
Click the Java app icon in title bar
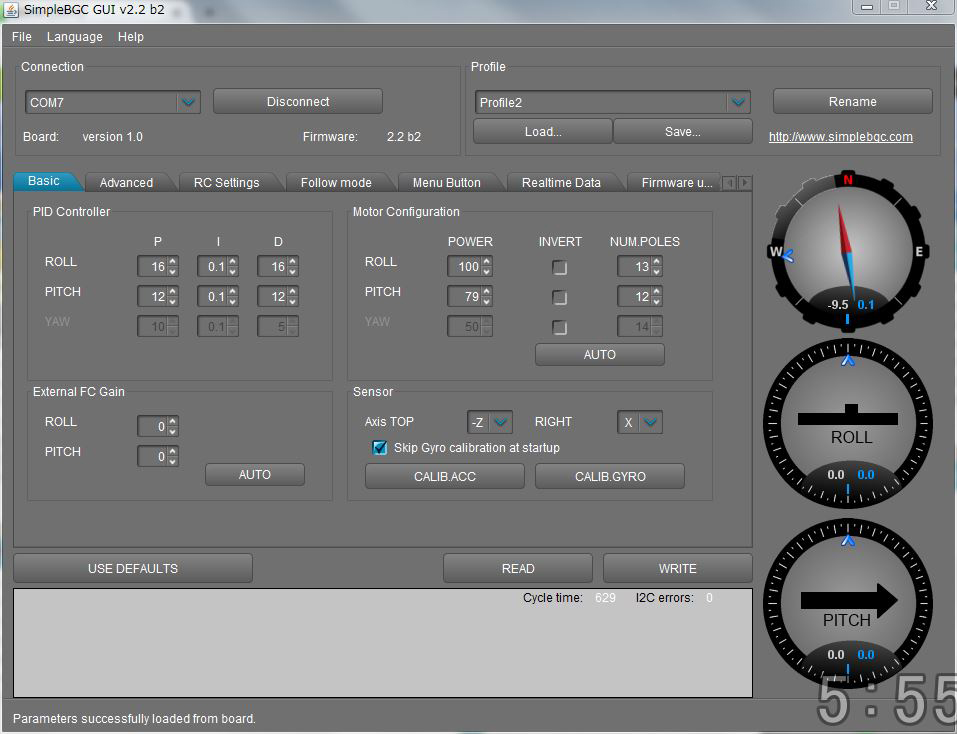pos(11,9)
